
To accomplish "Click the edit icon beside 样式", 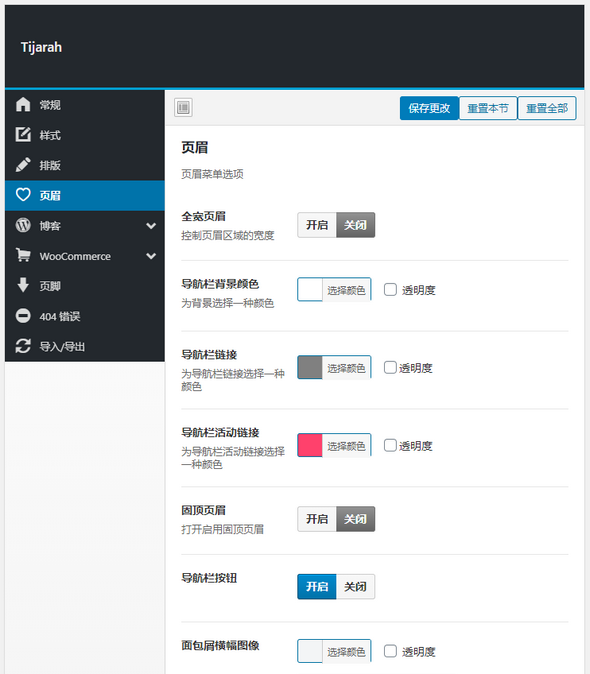I will [x=23, y=135].
